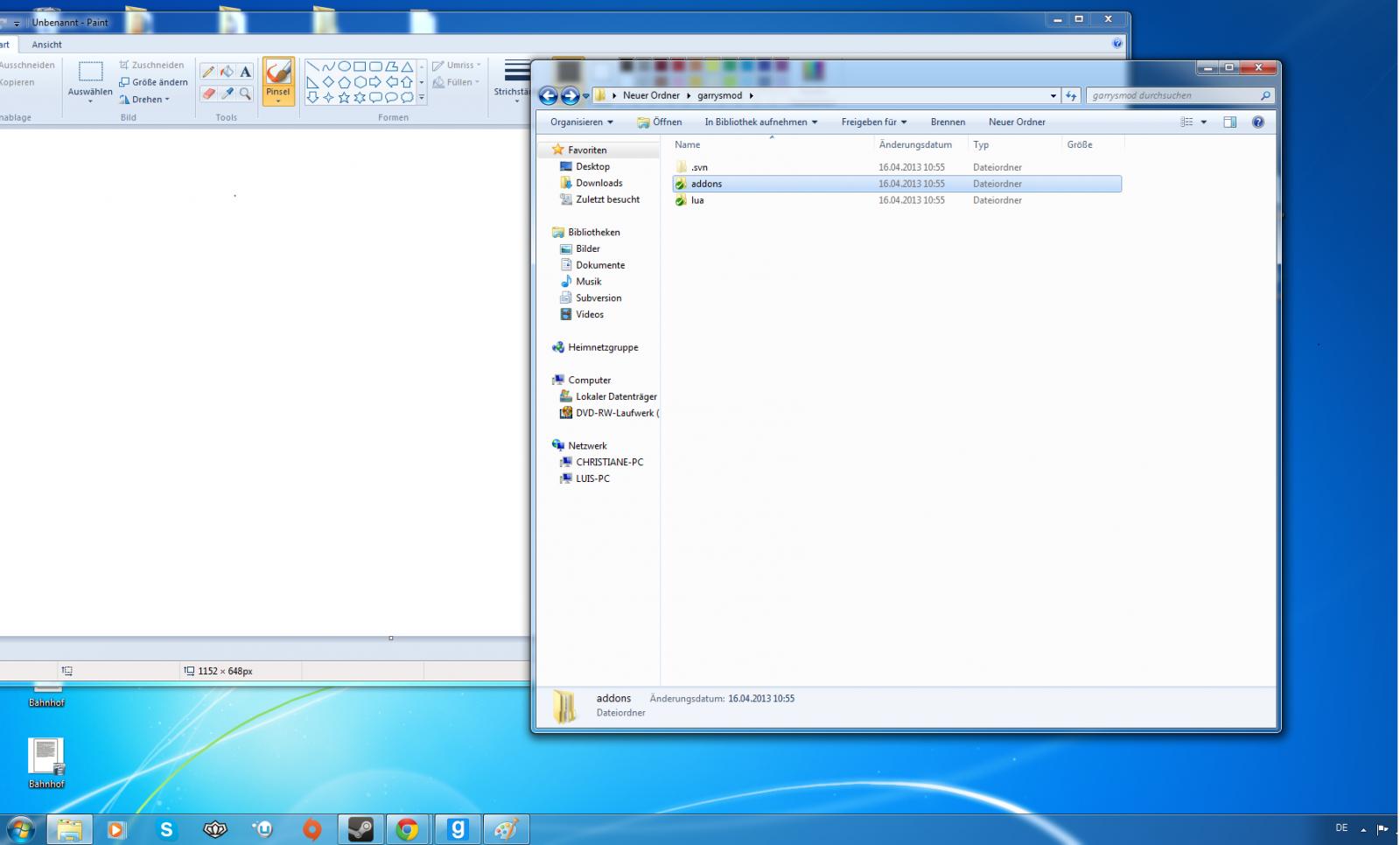Open Downloads under Favoriten

point(598,183)
